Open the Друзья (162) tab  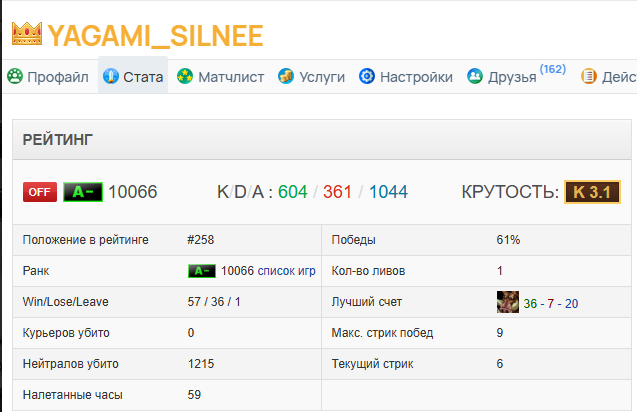coord(516,77)
